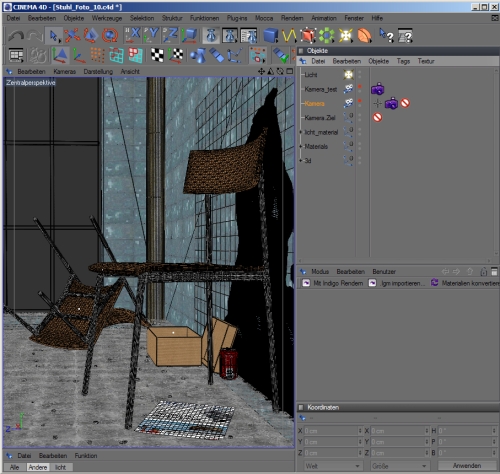
Task: Click Mit Indigo Rendern button
Action: click(332, 283)
